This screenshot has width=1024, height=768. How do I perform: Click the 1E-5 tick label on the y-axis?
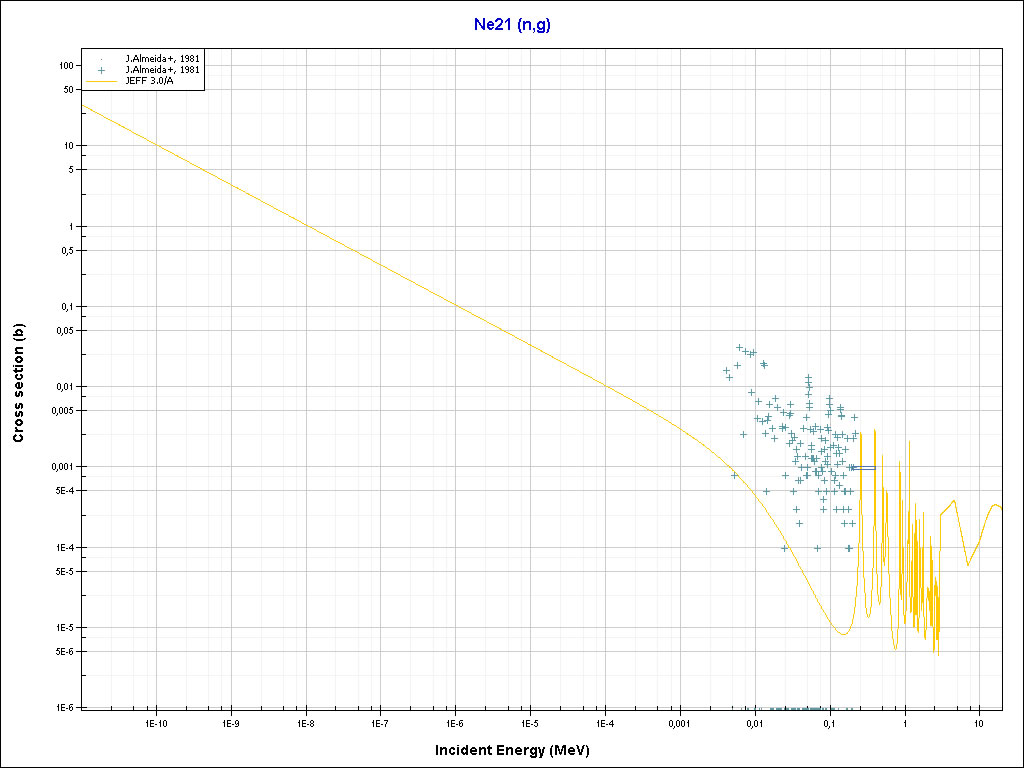65,628
